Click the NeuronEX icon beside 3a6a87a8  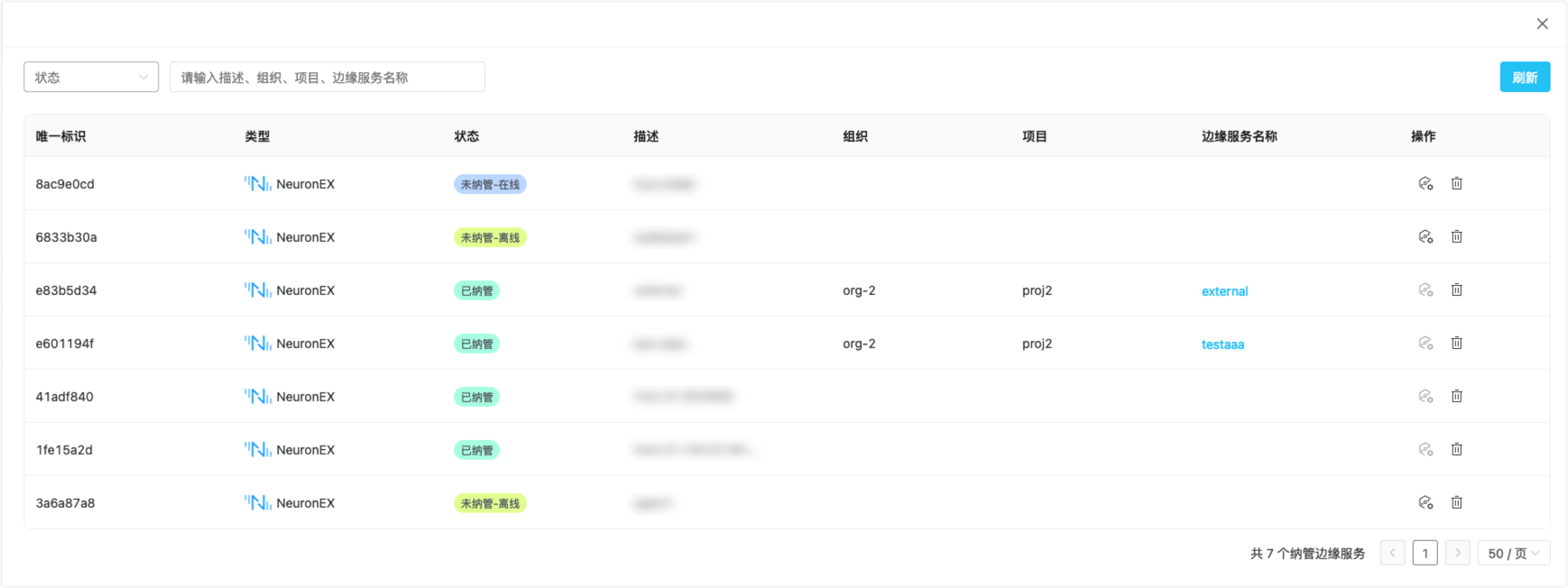259,502
